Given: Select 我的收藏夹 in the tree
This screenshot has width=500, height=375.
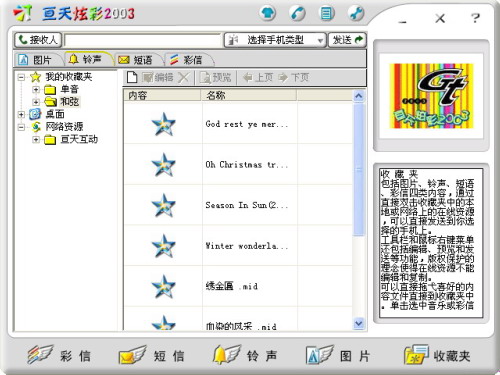Looking at the screenshot, I should pyautogui.click(x=69, y=77).
